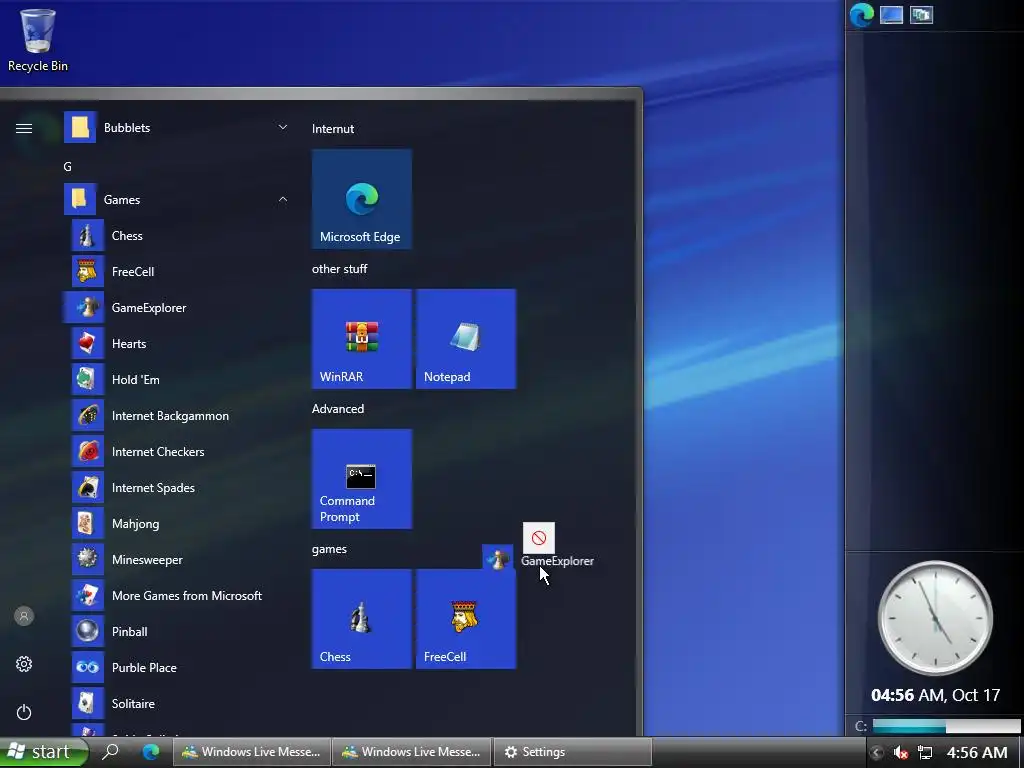Click the games group heading
1024x768 pixels.
(x=329, y=549)
